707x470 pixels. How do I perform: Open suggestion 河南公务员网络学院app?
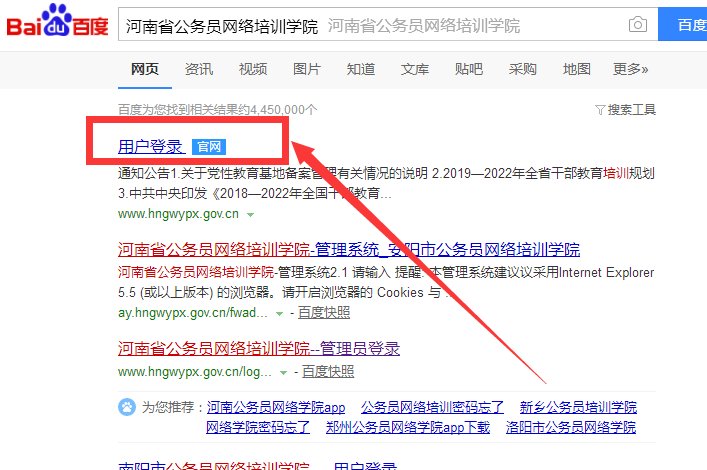click(276, 407)
